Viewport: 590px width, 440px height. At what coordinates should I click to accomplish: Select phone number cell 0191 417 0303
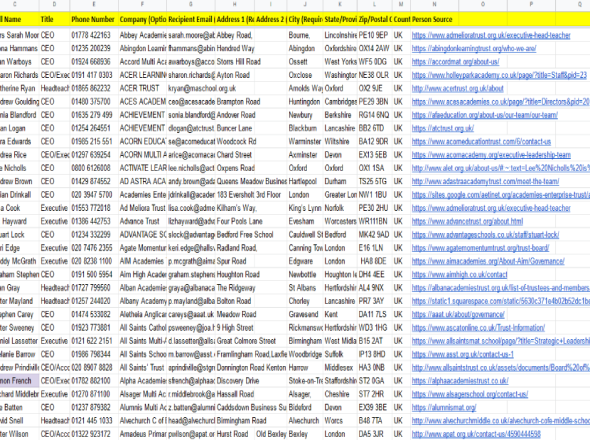[94, 75]
